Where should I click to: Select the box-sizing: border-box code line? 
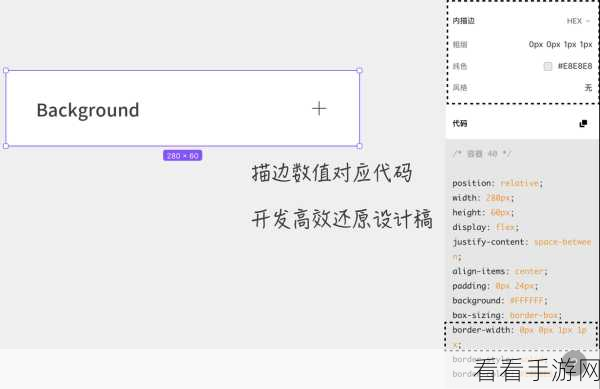point(507,315)
